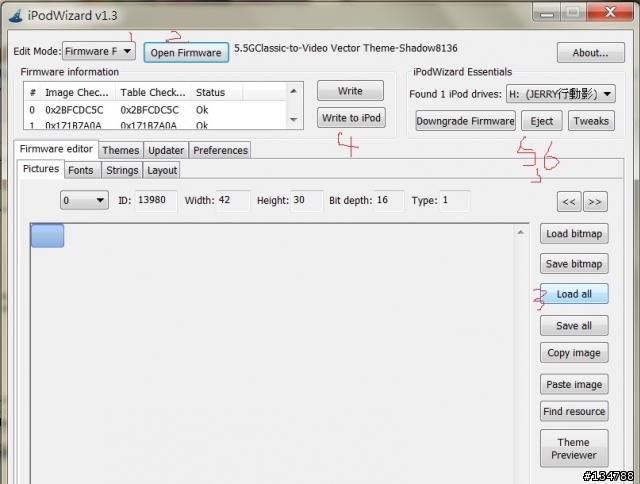Click the ID field showing 13980
The height and width of the screenshot is (484, 640).
click(x=156, y=200)
